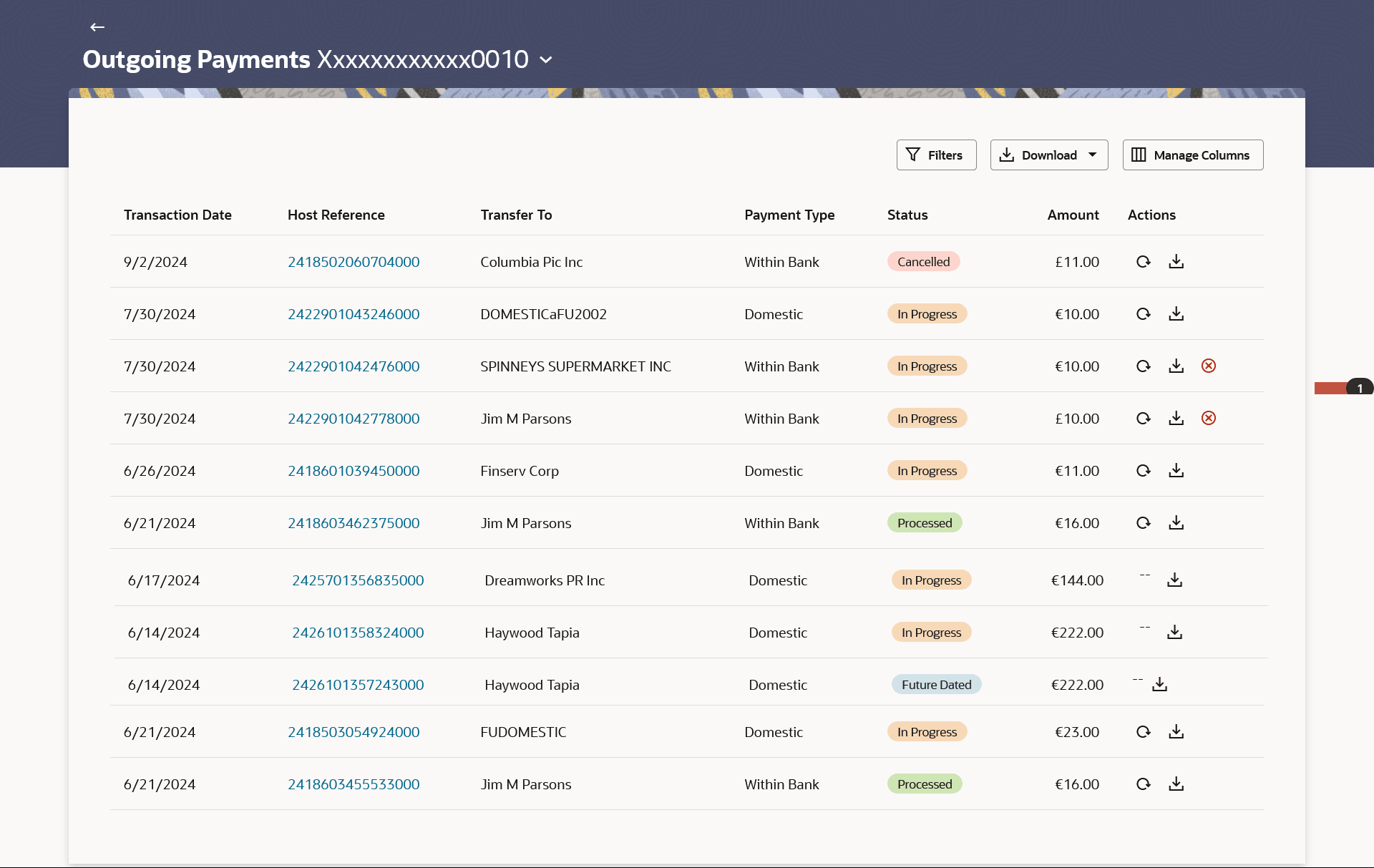The height and width of the screenshot is (868, 1374).
Task: Cancel the SPINNEYS SUPERMARKET INC payment
Action: coord(1208,366)
